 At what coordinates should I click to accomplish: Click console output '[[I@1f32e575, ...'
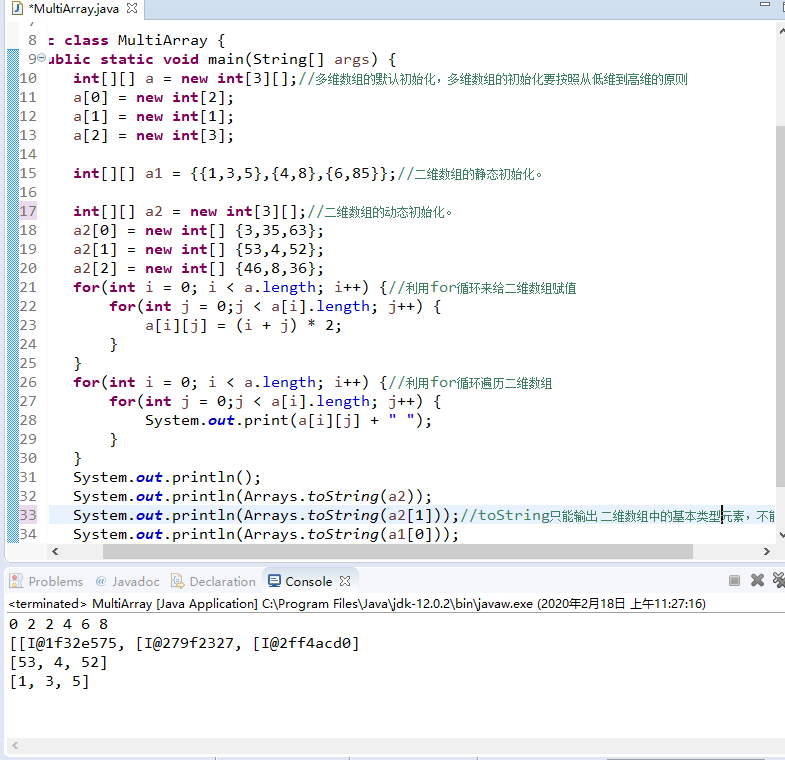pyautogui.click(x=184, y=643)
